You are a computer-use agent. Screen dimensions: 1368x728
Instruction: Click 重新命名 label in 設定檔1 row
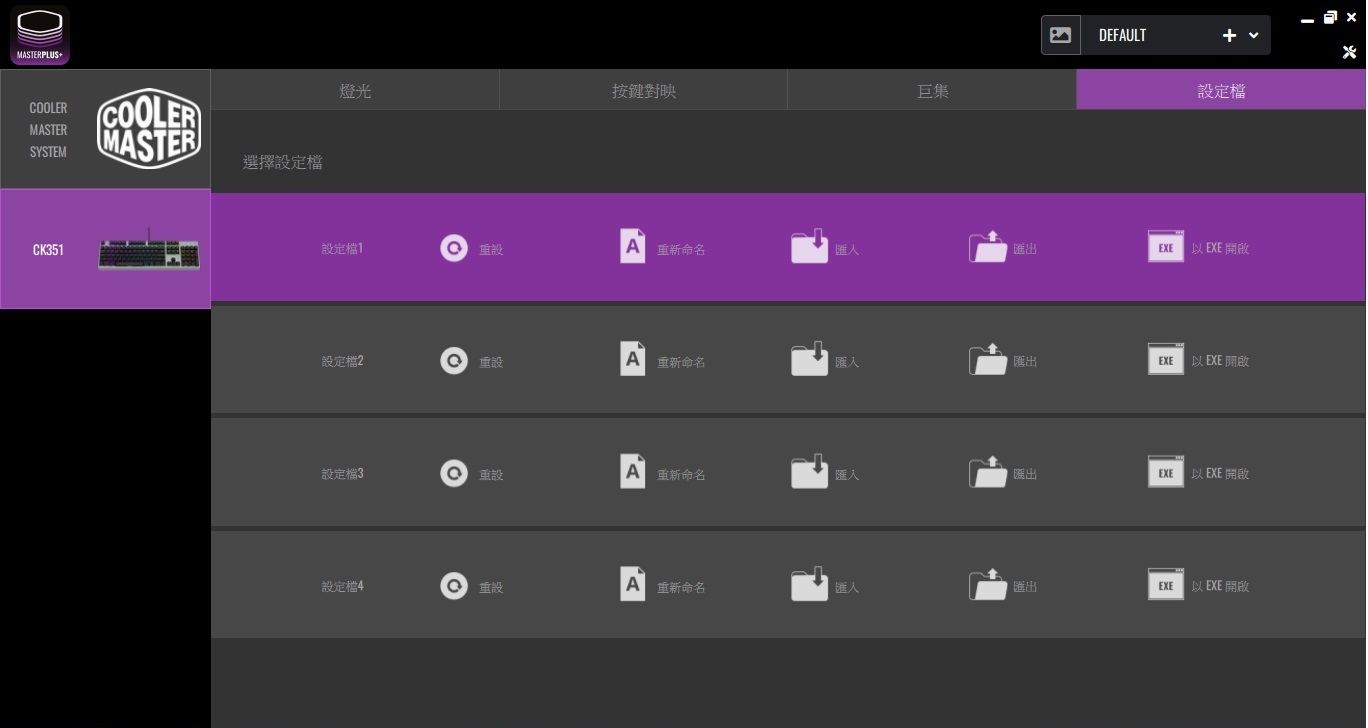(x=681, y=249)
